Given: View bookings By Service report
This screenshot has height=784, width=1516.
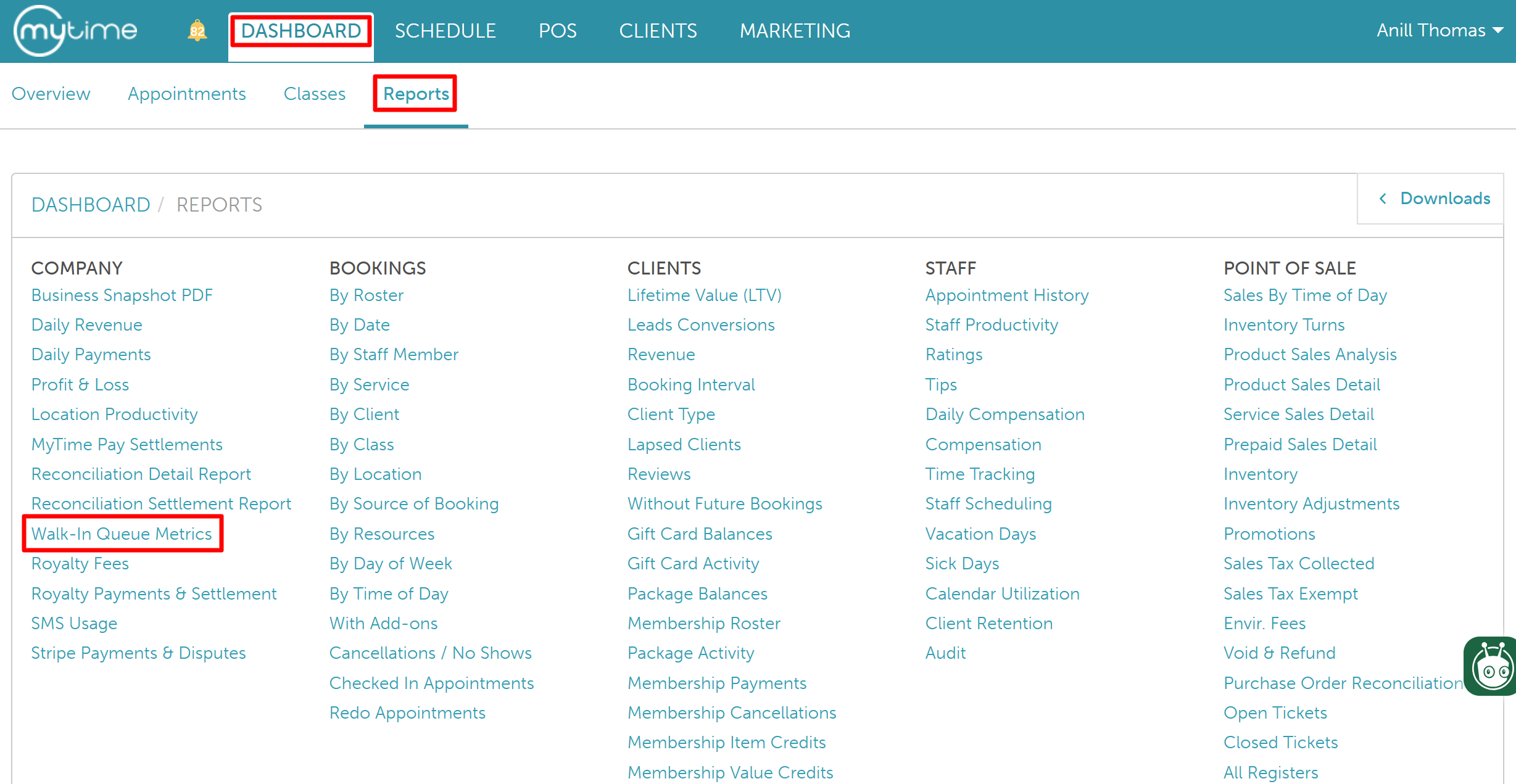Looking at the screenshot, I should coord(370,385).
